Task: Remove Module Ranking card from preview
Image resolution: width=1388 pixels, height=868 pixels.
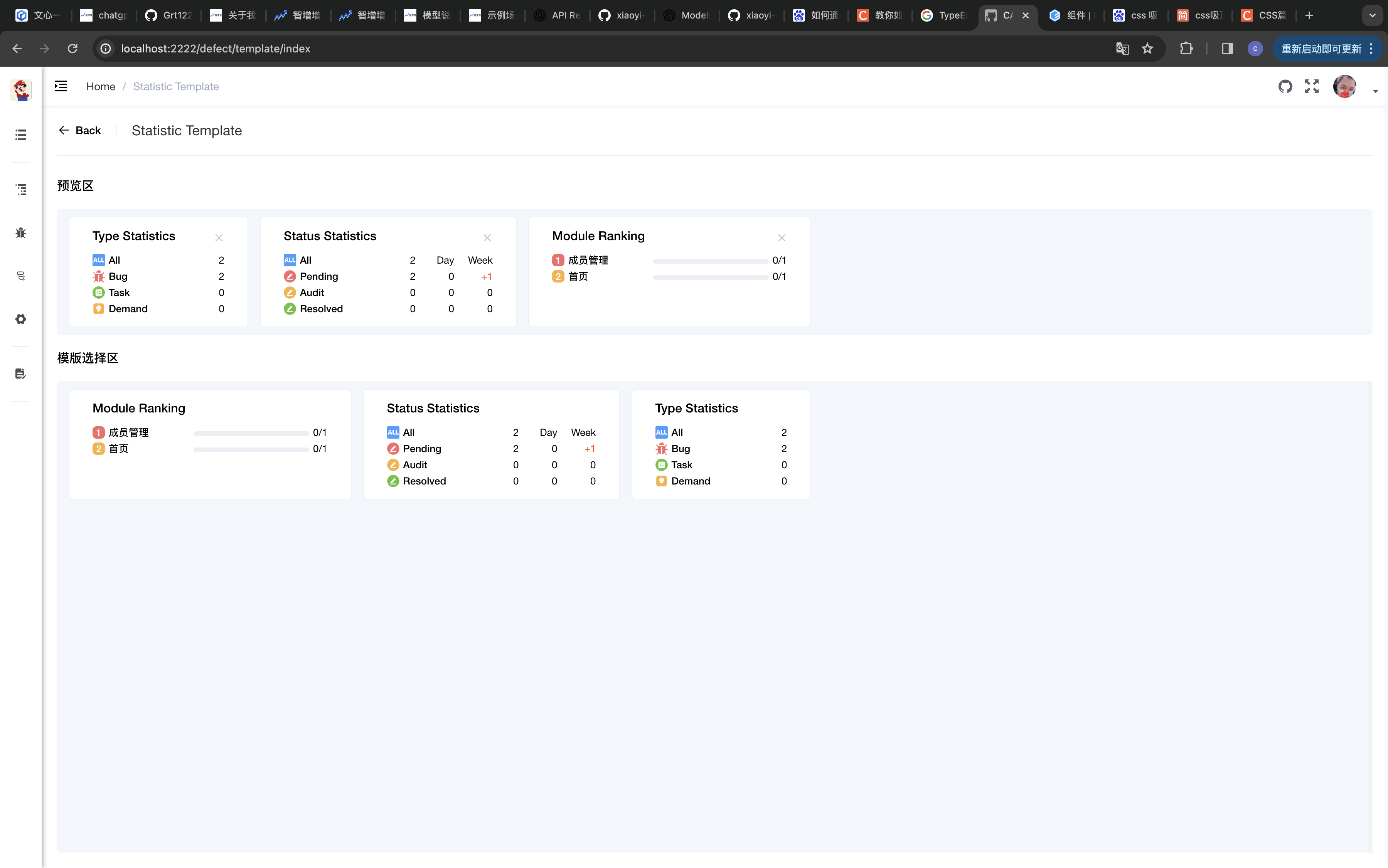Action: 782,238
